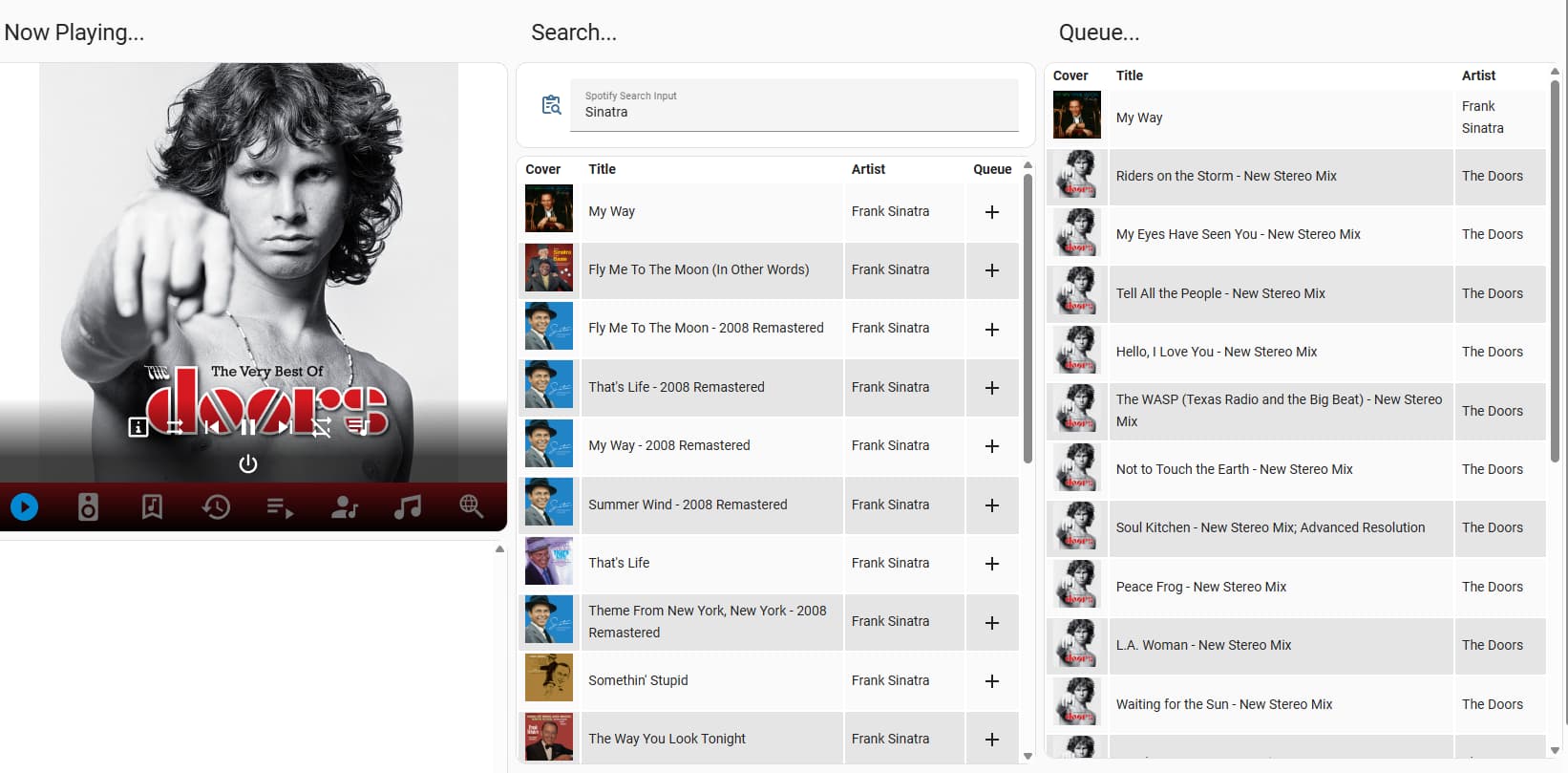Click the Title column header in search results

(x=602, y=169)
